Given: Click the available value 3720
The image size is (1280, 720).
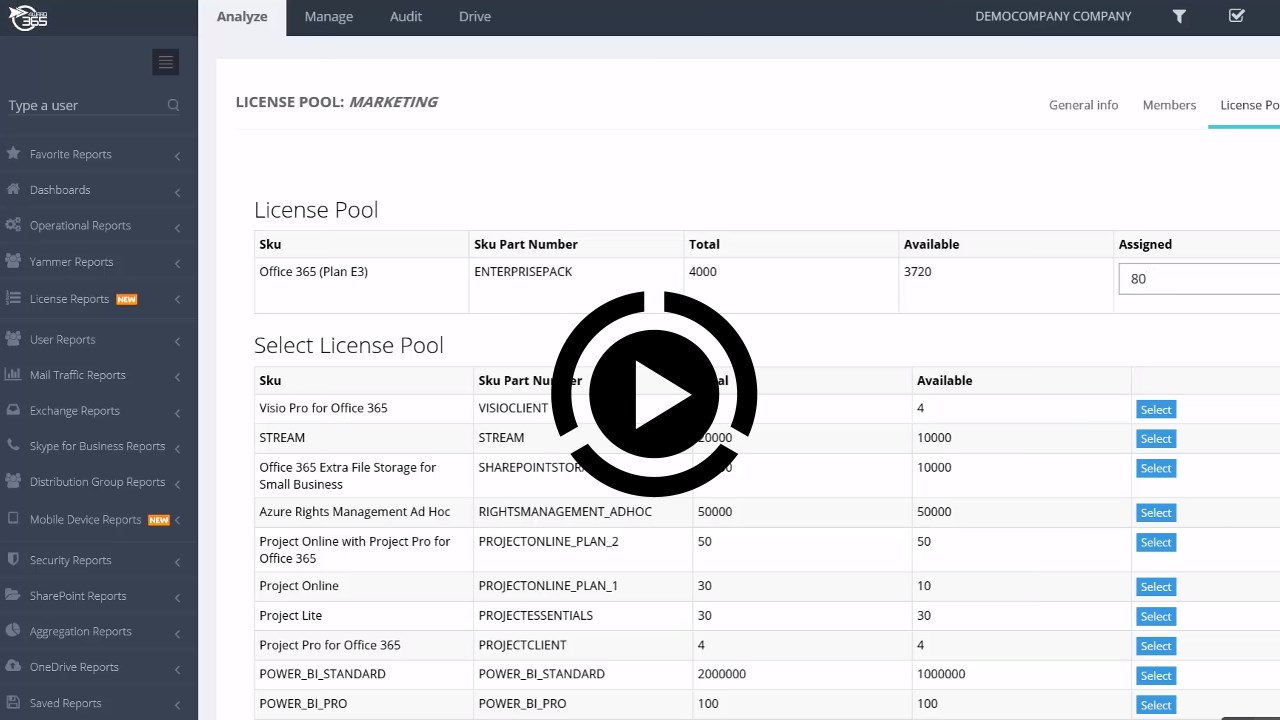Looking at the screenshot, I should (x=917, y=271).
